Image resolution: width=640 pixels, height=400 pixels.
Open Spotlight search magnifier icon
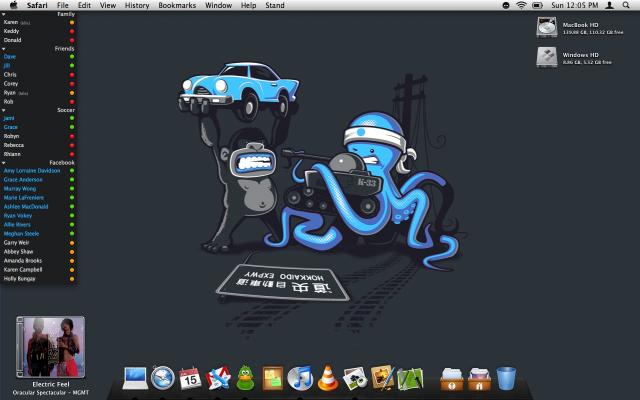(x=626, y=5)
